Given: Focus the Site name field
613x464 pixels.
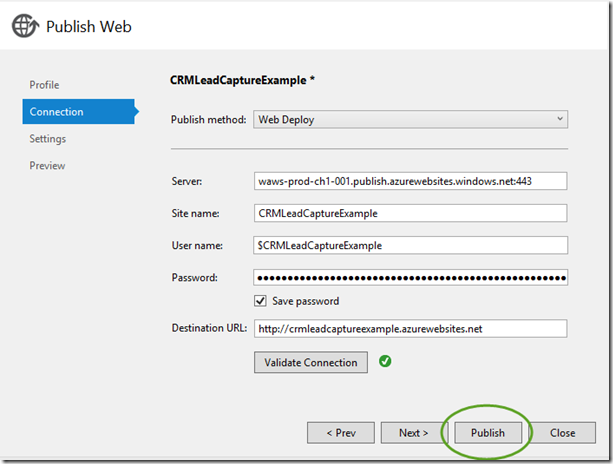Looking at the screenshot, I should tap(410, 213).
